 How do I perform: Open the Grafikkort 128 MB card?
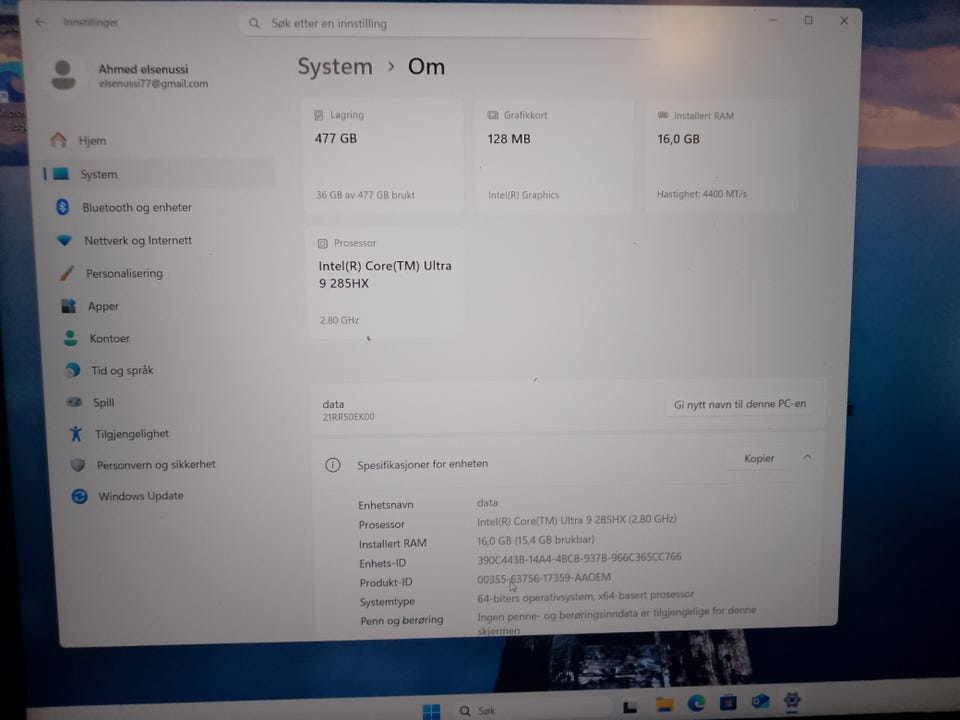(554, 156)
